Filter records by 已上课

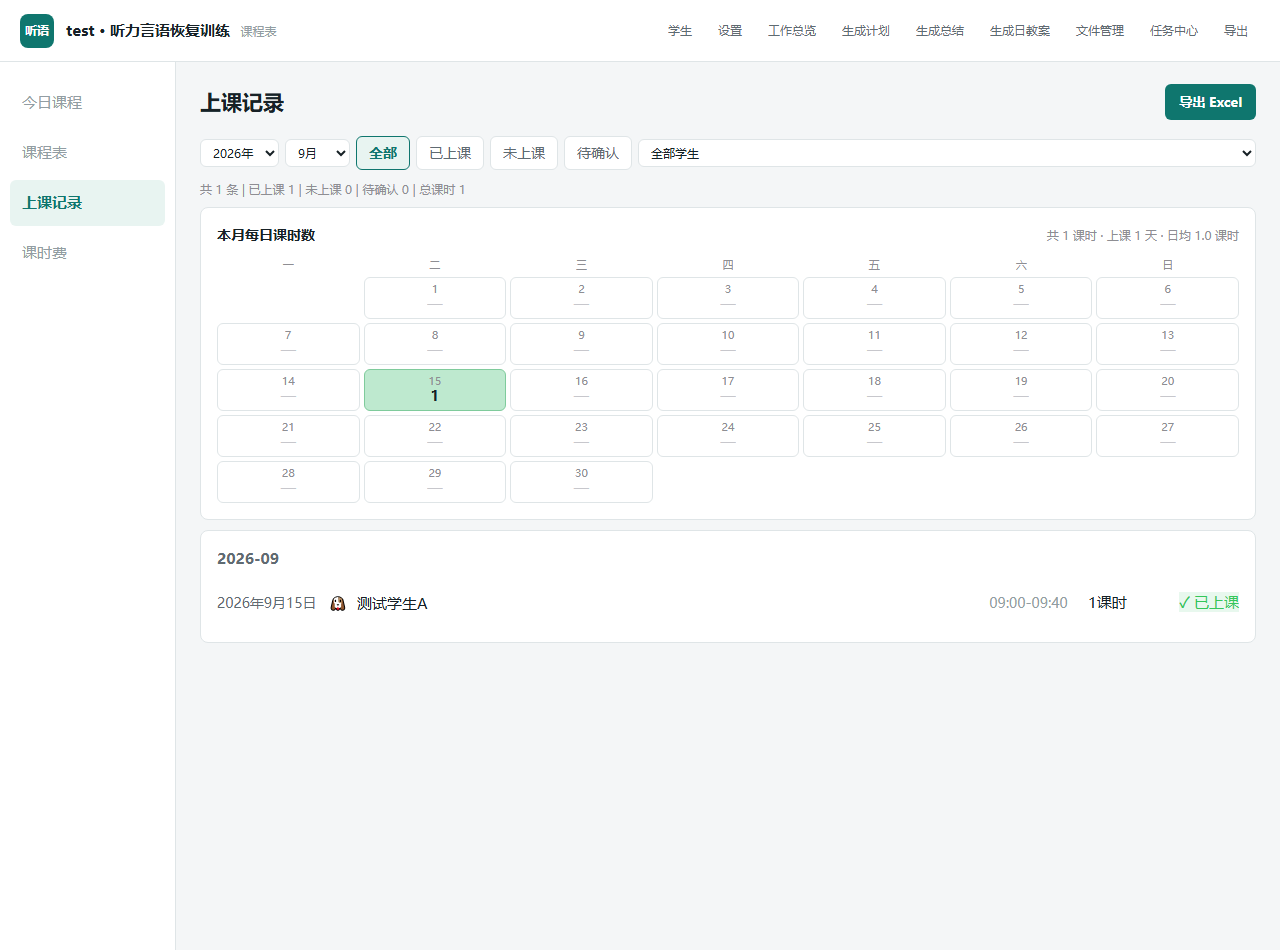tap(450, 153)
